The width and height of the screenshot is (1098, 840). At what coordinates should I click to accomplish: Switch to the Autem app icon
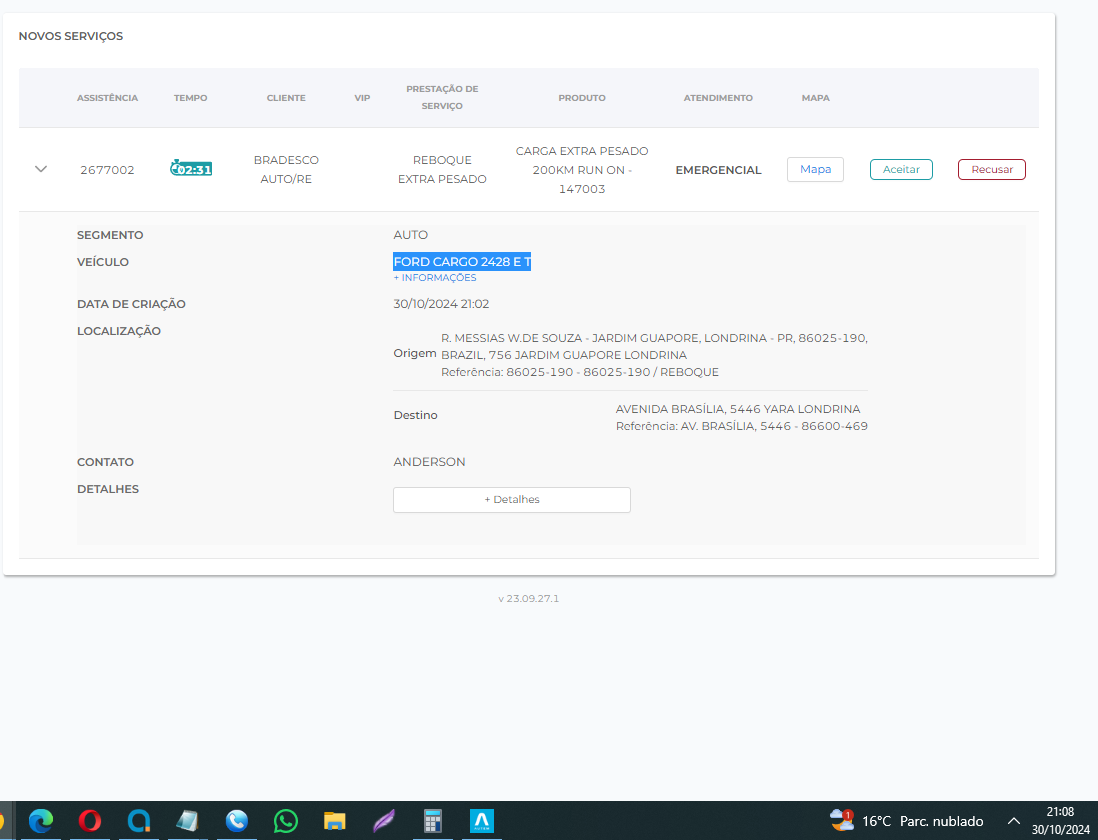pos(482,821)
